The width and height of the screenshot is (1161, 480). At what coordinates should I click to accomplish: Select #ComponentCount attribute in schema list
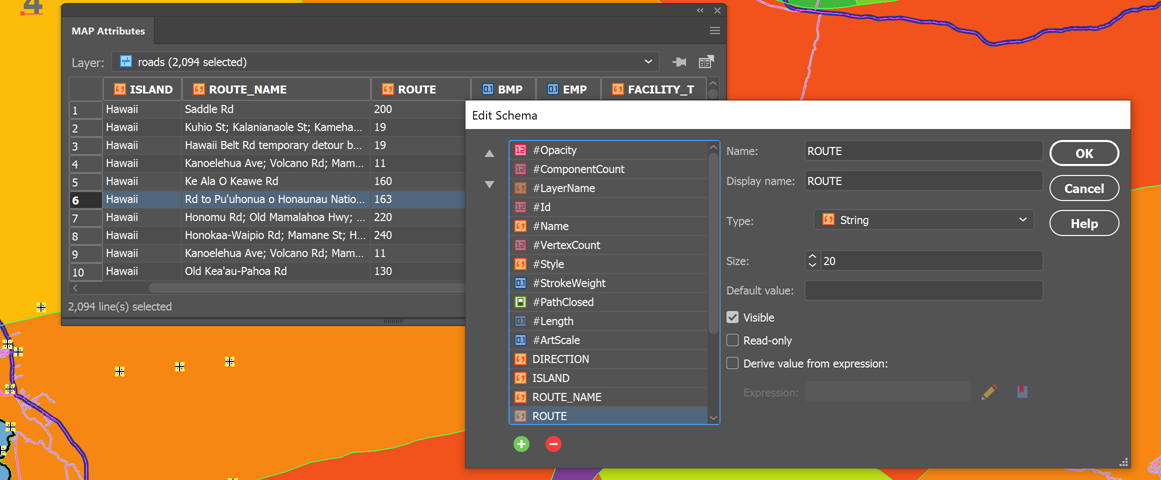coord(609,169)
